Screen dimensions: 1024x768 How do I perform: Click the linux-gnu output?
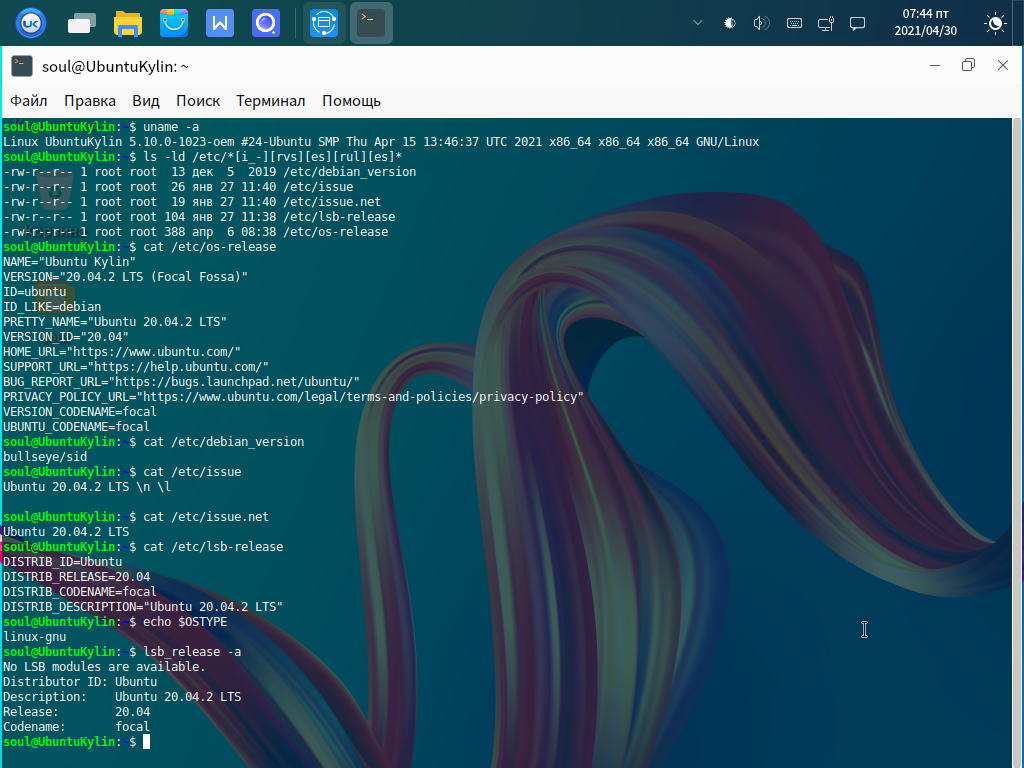pos(35,637)
